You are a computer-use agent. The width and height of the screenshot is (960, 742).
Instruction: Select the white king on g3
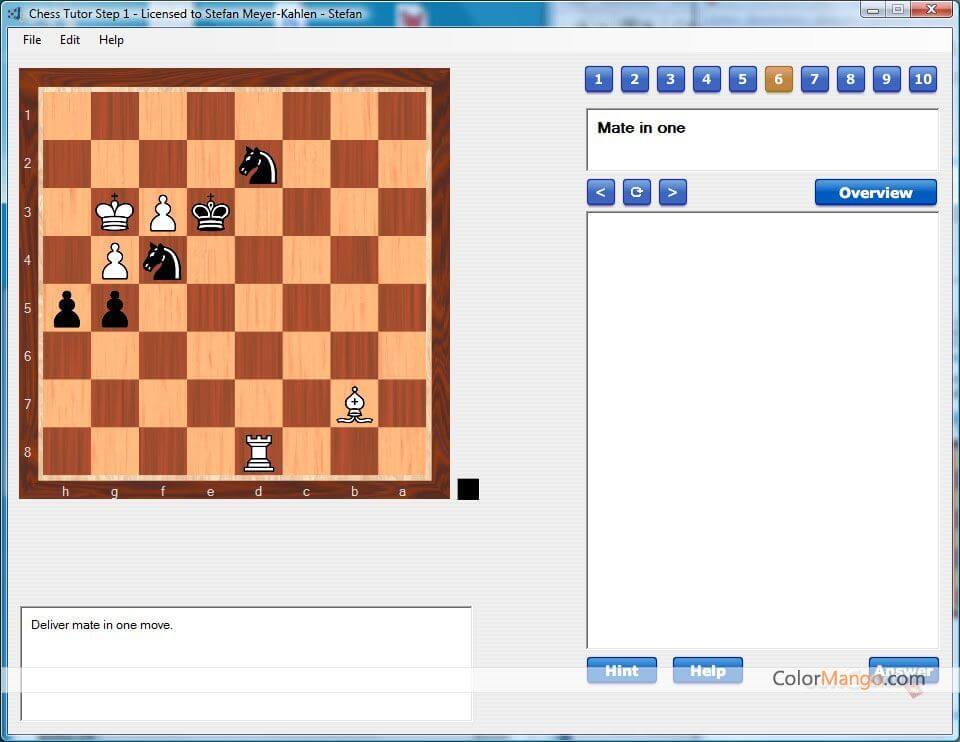[114, 212]
